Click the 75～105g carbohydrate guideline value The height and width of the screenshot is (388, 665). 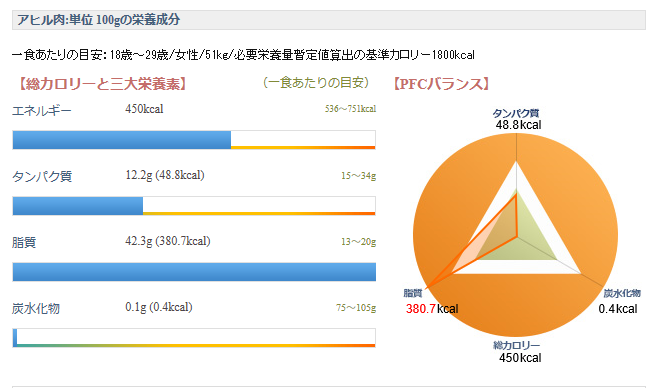[x=356, y=307]
